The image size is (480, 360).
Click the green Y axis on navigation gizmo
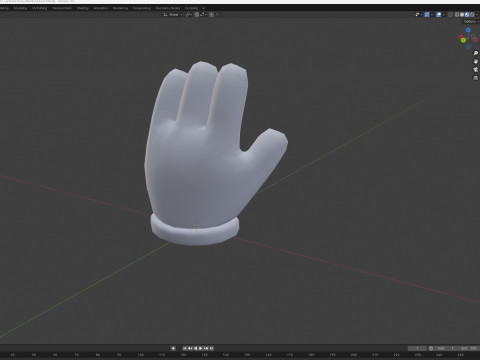click(x=463, y=40)
